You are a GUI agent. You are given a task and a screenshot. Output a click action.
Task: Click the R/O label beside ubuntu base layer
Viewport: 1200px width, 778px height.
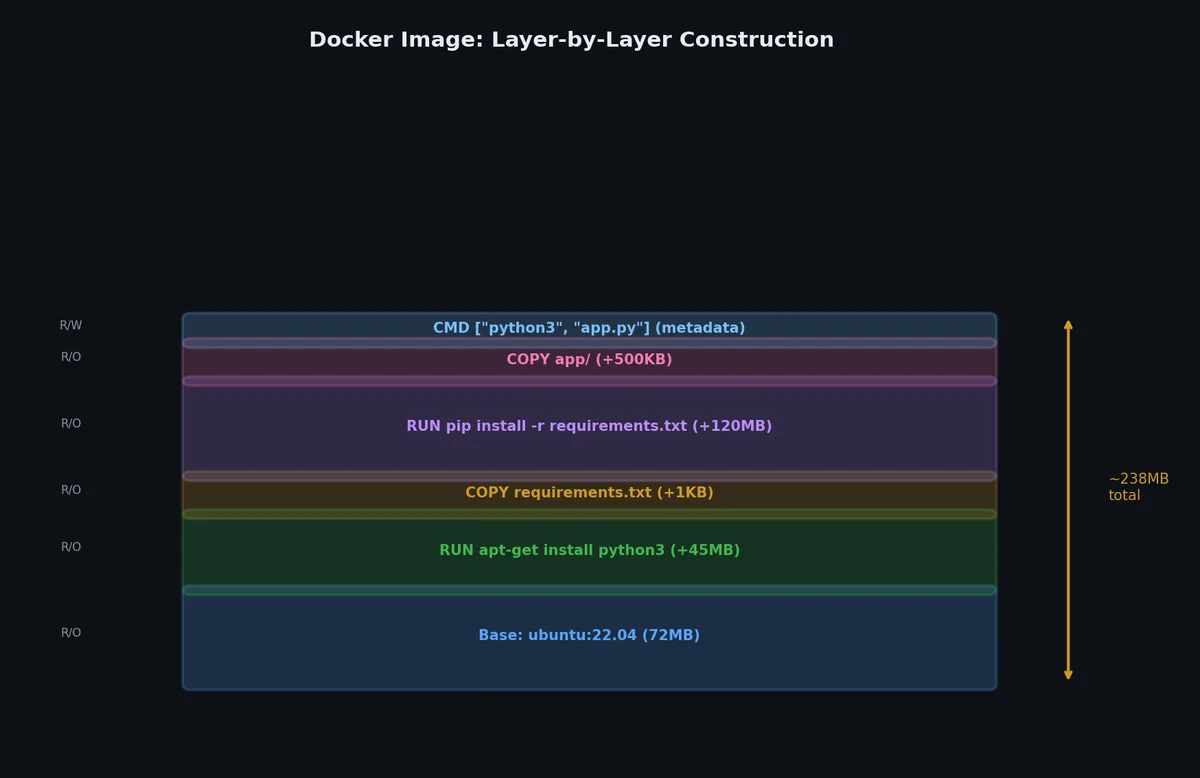click(71, 633)
